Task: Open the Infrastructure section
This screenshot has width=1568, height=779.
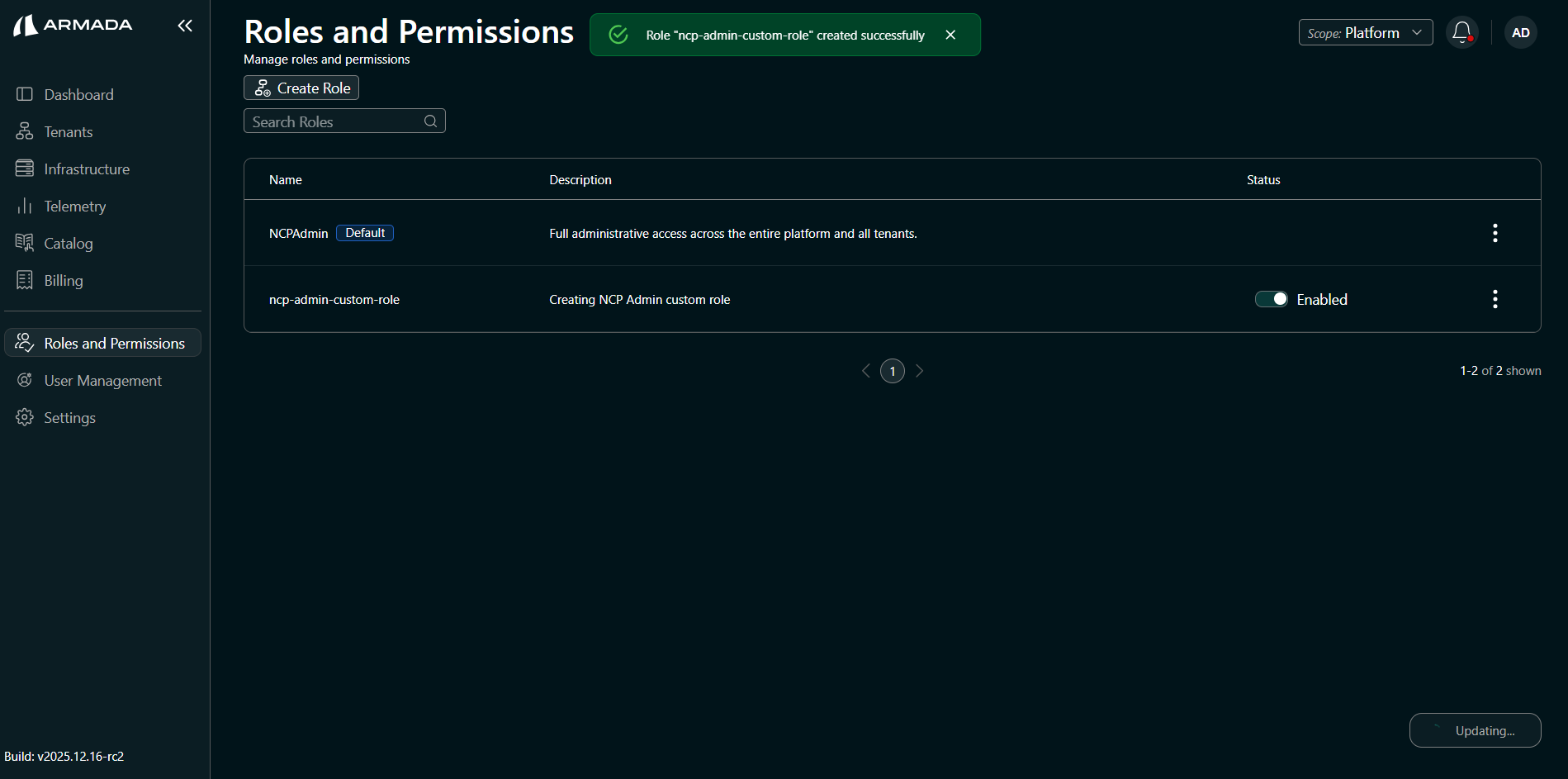Action: point(87,169)
